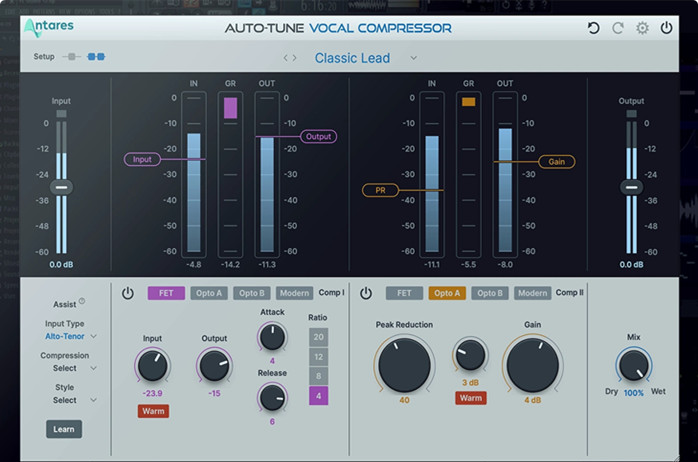Select Modern mode for Comp I
The height and width of the screenshot is (462, 698).
click(294, 293)
